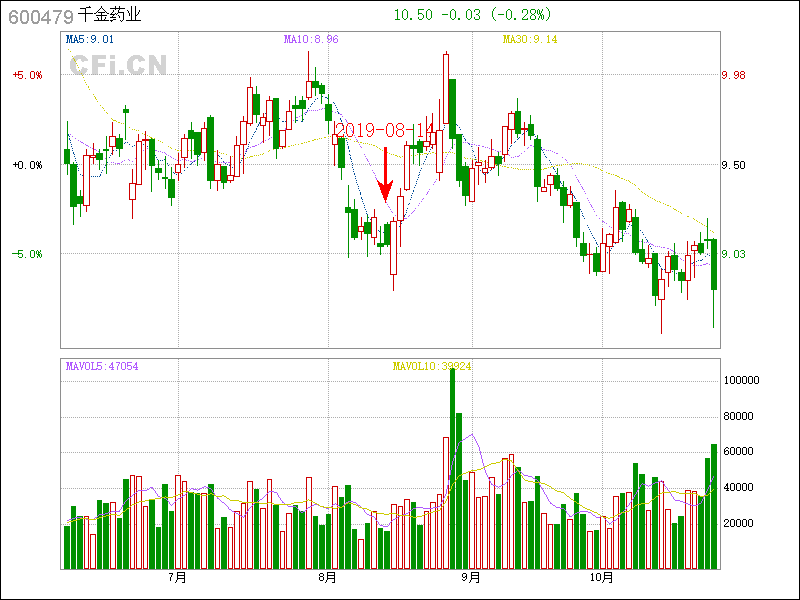Screen dimensions: 800x600
Task: Click the price change text 10.50 -0.03 (-0.28%)
Action: coord(472,15)
